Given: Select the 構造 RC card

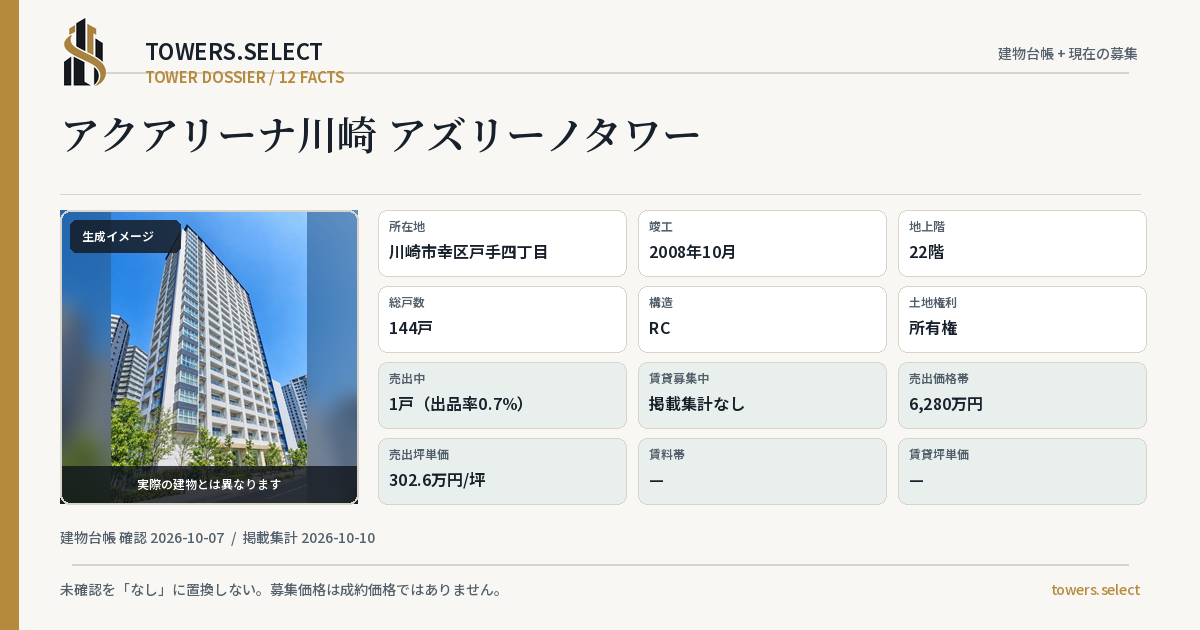Looking at the screenshot, I should (x=762, y=319).
